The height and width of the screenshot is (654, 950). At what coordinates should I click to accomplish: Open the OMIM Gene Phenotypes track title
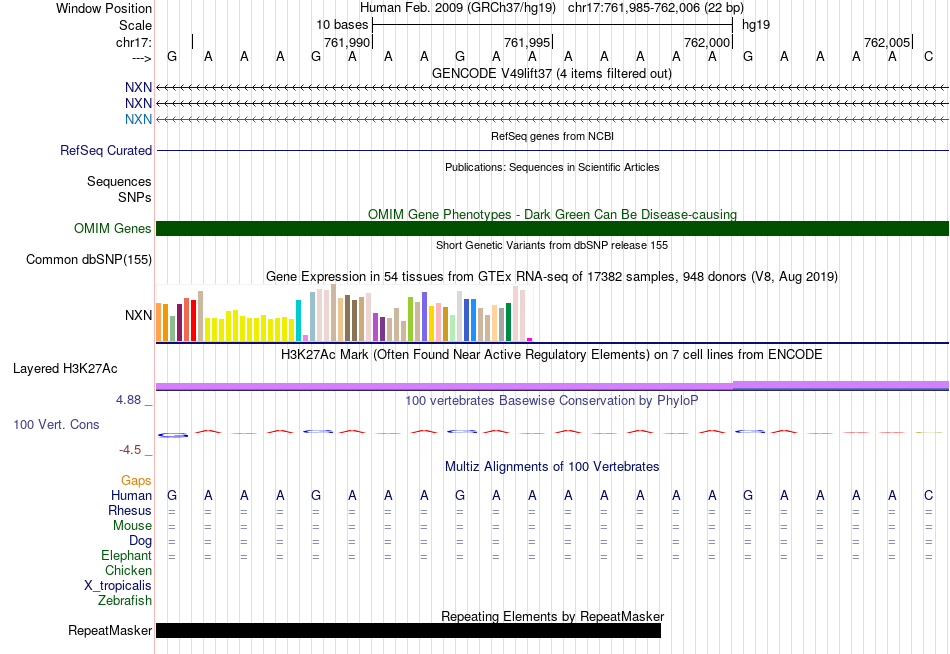point(552,215)
